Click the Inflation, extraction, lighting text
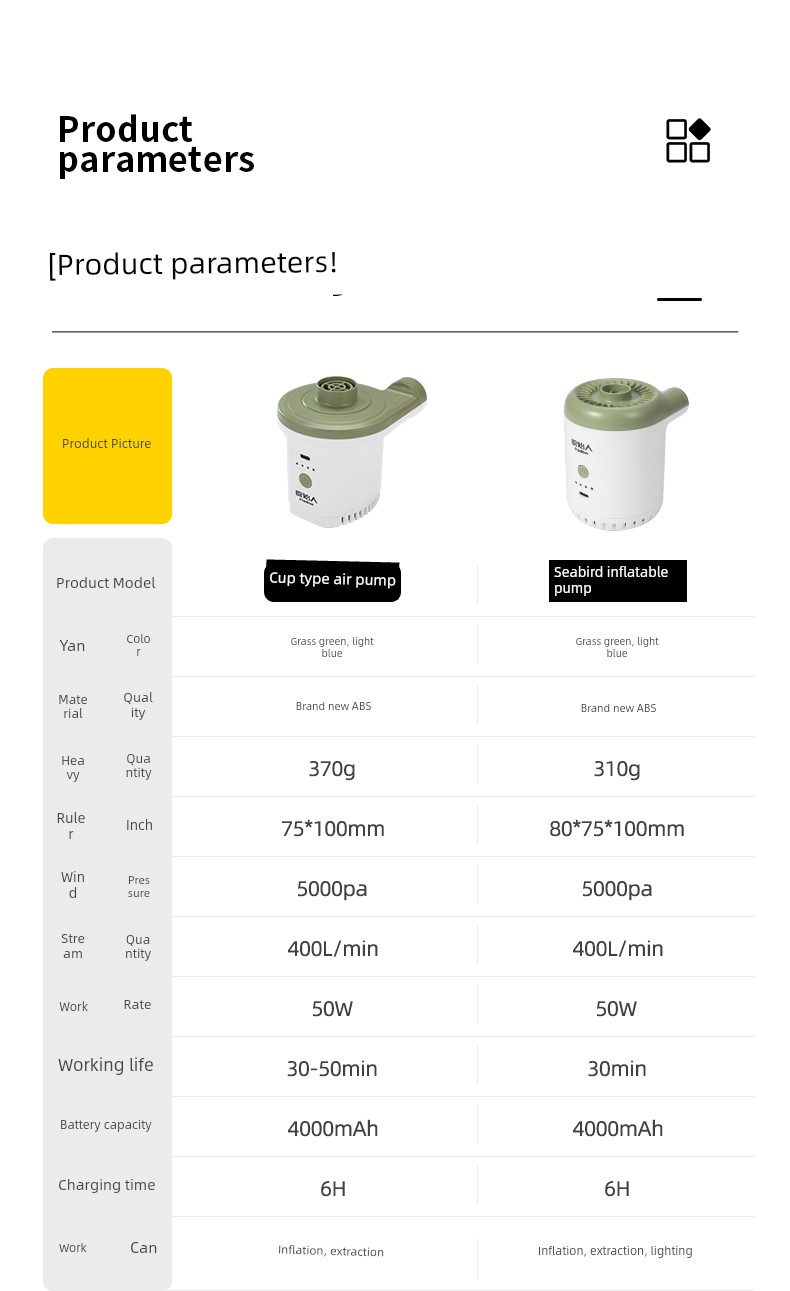790x1291 pixels. [615, 1251]
